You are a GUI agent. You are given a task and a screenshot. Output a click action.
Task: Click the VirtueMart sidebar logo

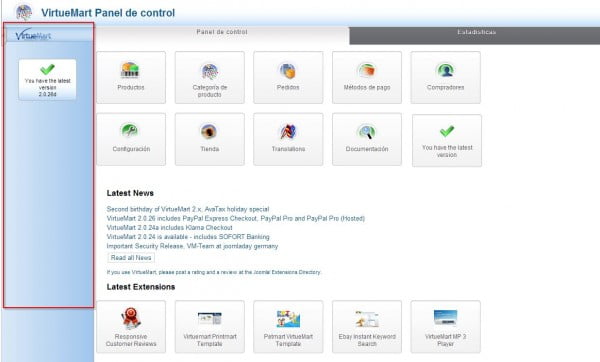[33, 35]
